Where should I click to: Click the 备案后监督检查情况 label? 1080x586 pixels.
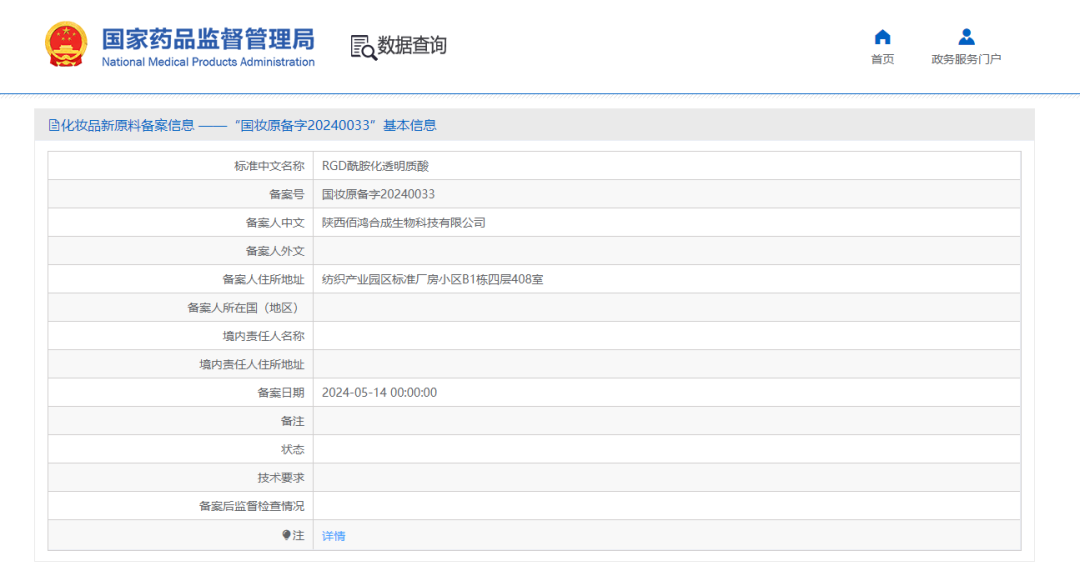(251, 506)
